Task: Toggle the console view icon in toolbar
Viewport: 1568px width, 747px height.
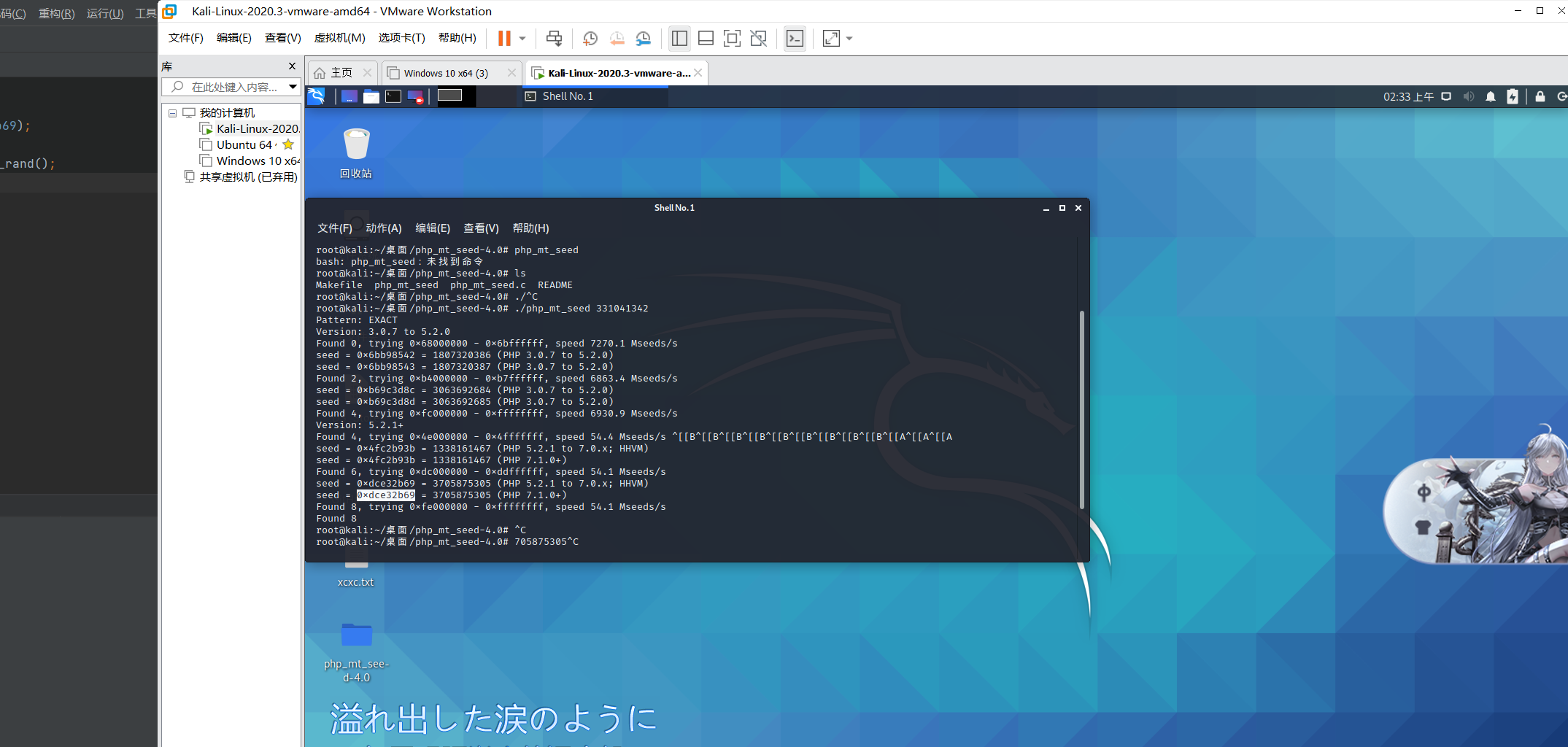Action: click(795, 38)
